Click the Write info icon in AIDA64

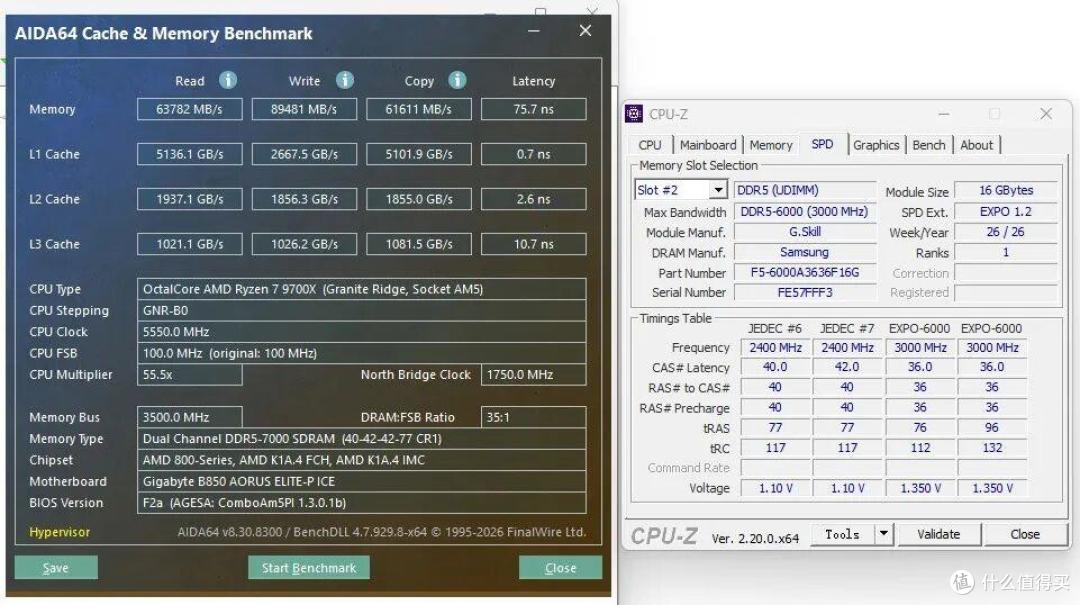pos(345,81)
